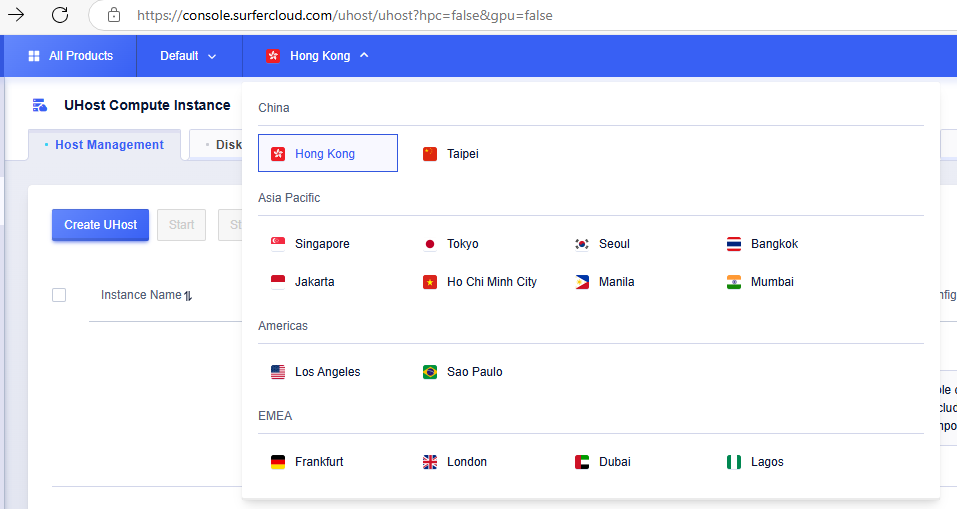Click the Sao Paulo Brazil flag icon
This screenshot has height=509, width=957.
point(430,372)
